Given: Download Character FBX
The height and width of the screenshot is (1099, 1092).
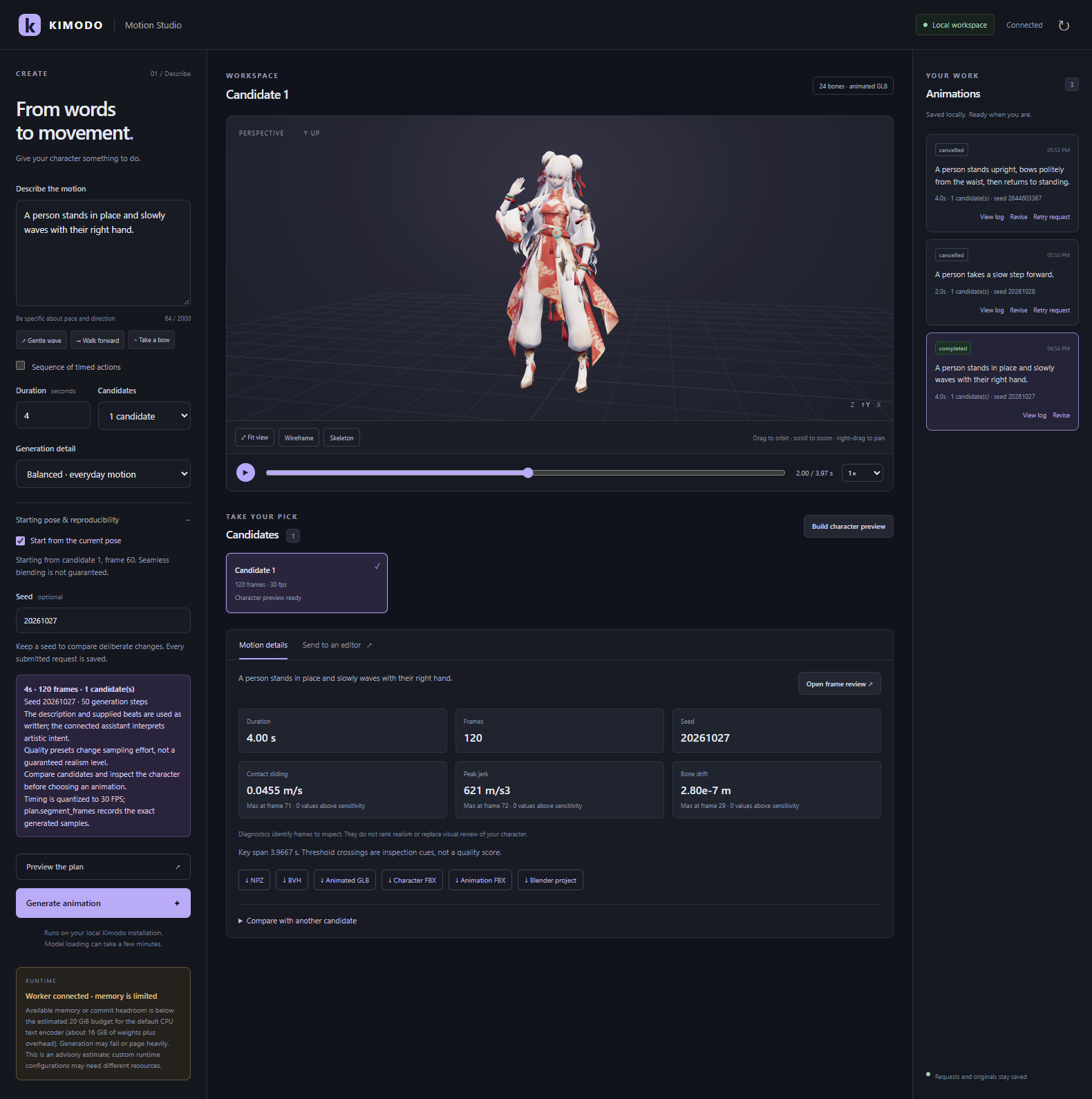Looking at the screenshot, I should pyautogui.click(x=412, y=880).
